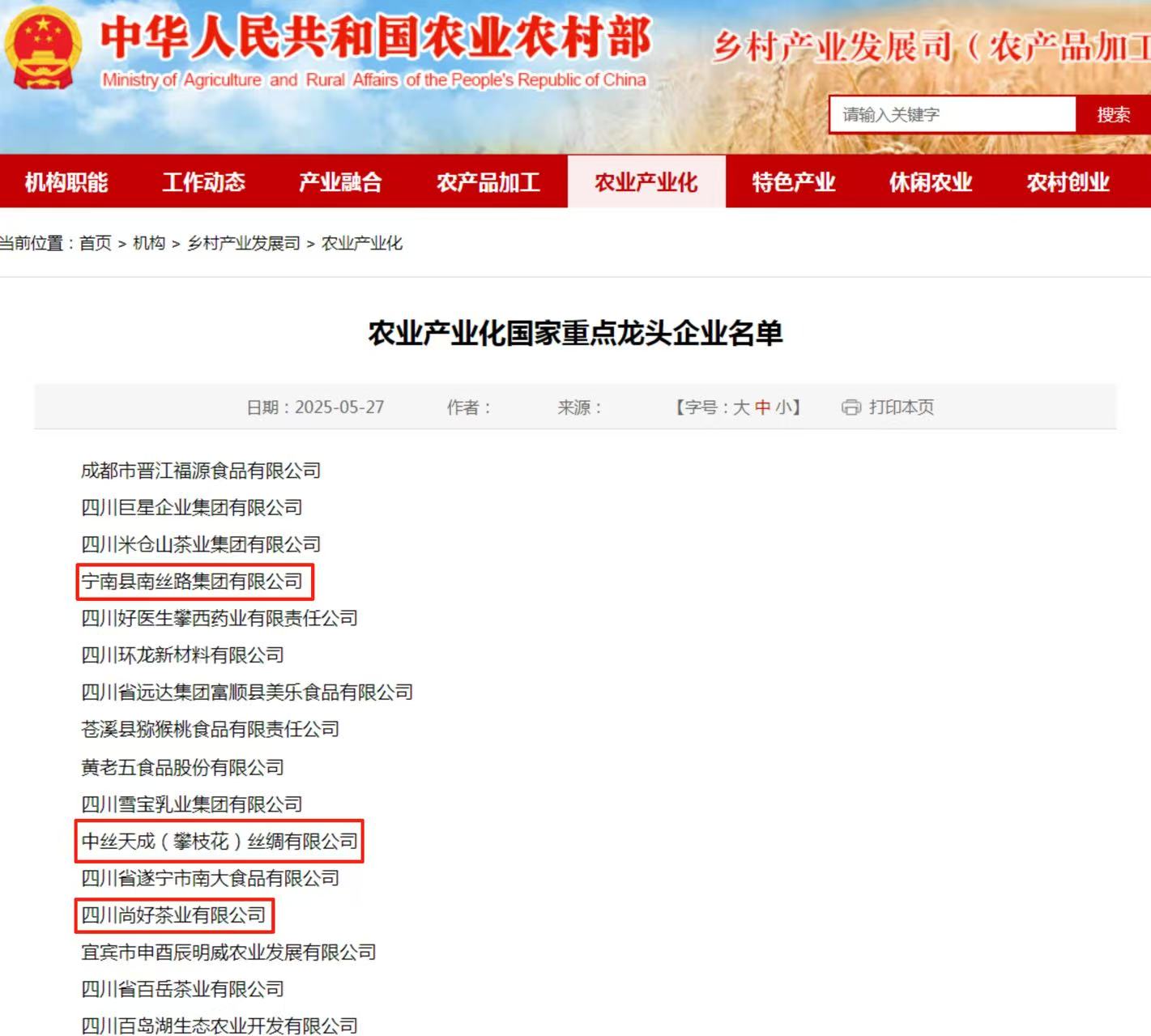The width and height of the screenshot is (1151, 1036).
Task: Click 四川米仓山茶业集团有限公司 entry
Action: click(x=201, y=544)
